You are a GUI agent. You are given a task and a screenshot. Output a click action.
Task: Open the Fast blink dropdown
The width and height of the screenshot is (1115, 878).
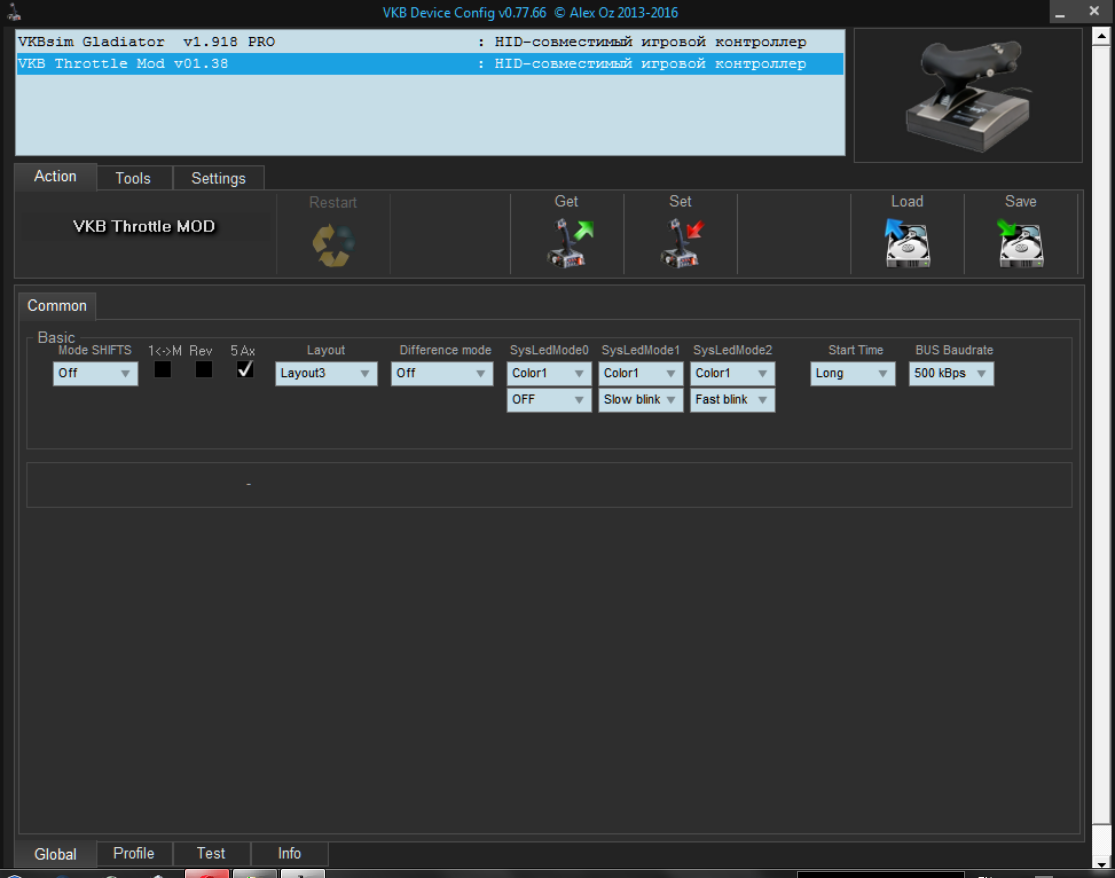click(732, 400)
